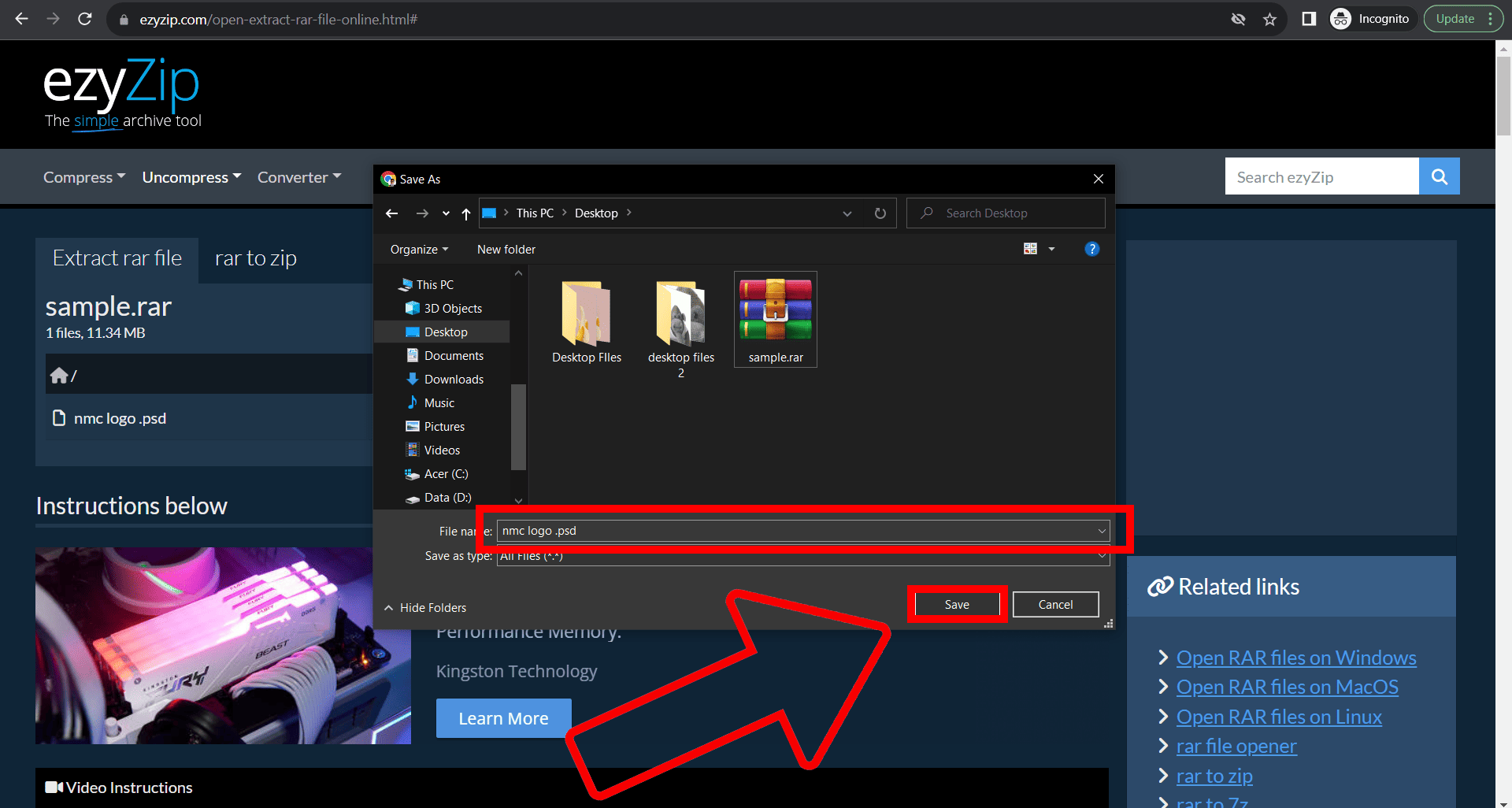Image resolution: width=1512 pixels, height=808 pixels.
Task: Switch to the rar to zip tab
Action: 255,258
